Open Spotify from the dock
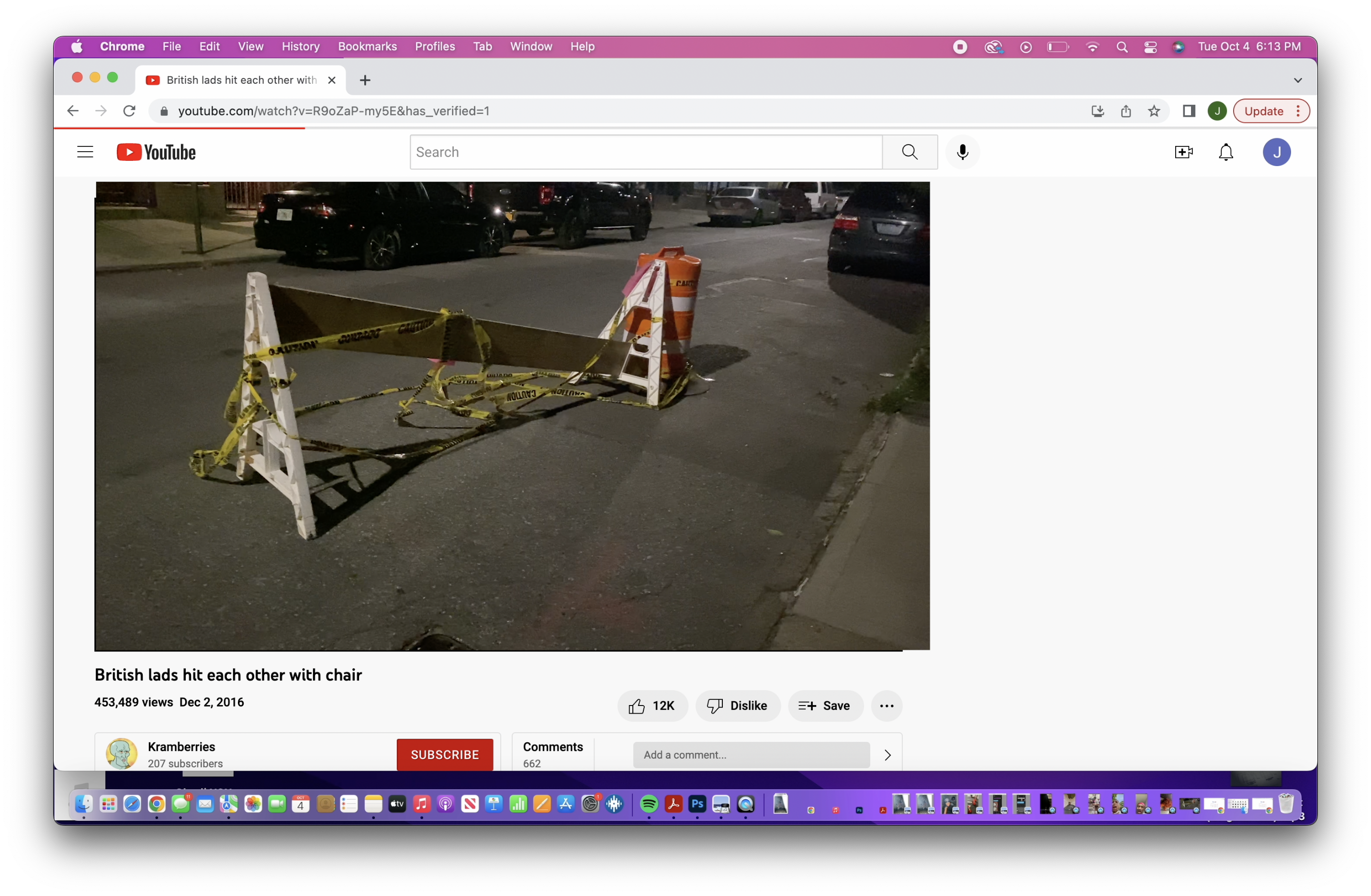1371x896 pixels. (x=649, y=804)
